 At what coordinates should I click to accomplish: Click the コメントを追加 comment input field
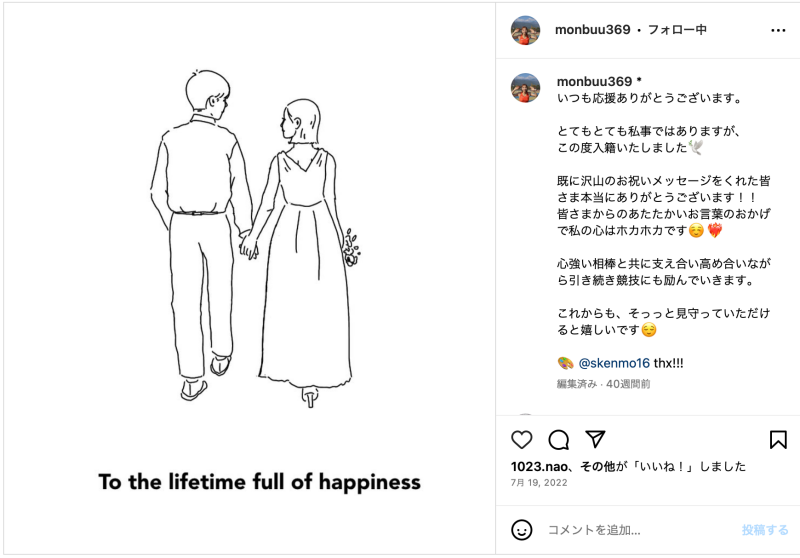point(638,530)
